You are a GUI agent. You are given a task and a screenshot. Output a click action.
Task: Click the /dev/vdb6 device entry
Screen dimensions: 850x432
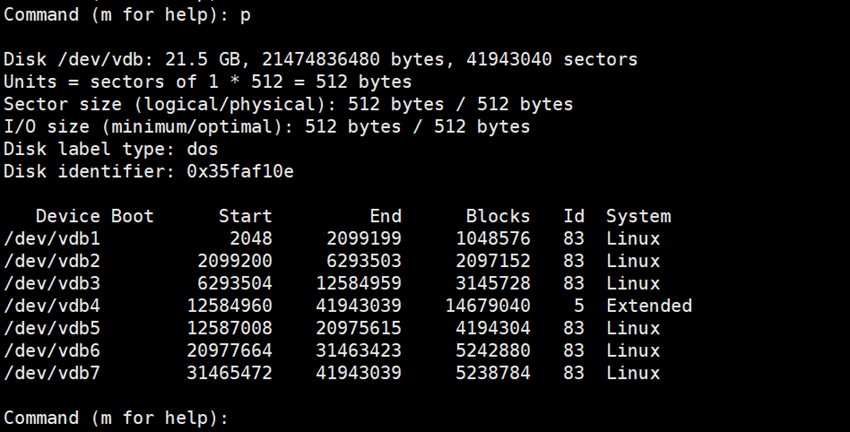click(x=52, y=350)
